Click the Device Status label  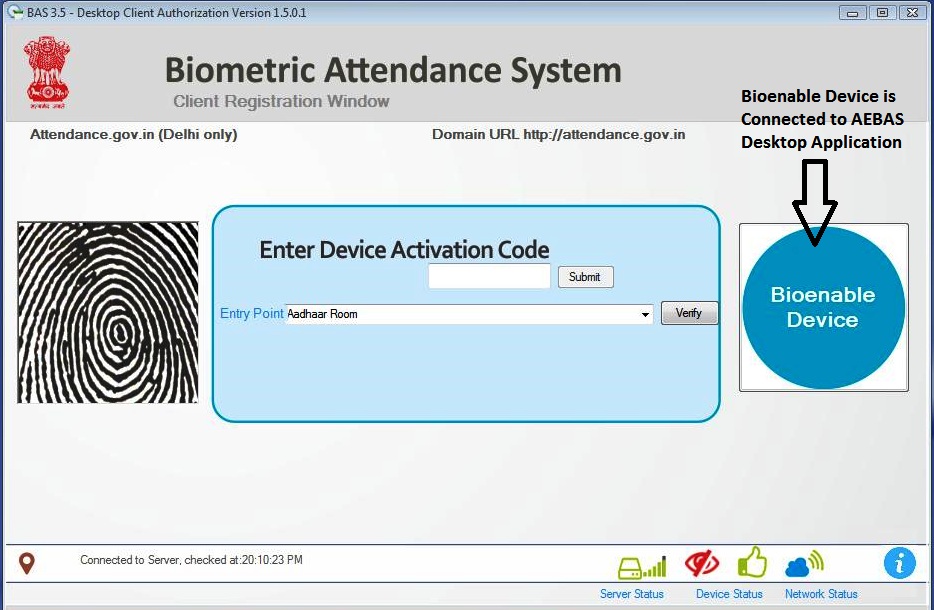tap(728, 593)
